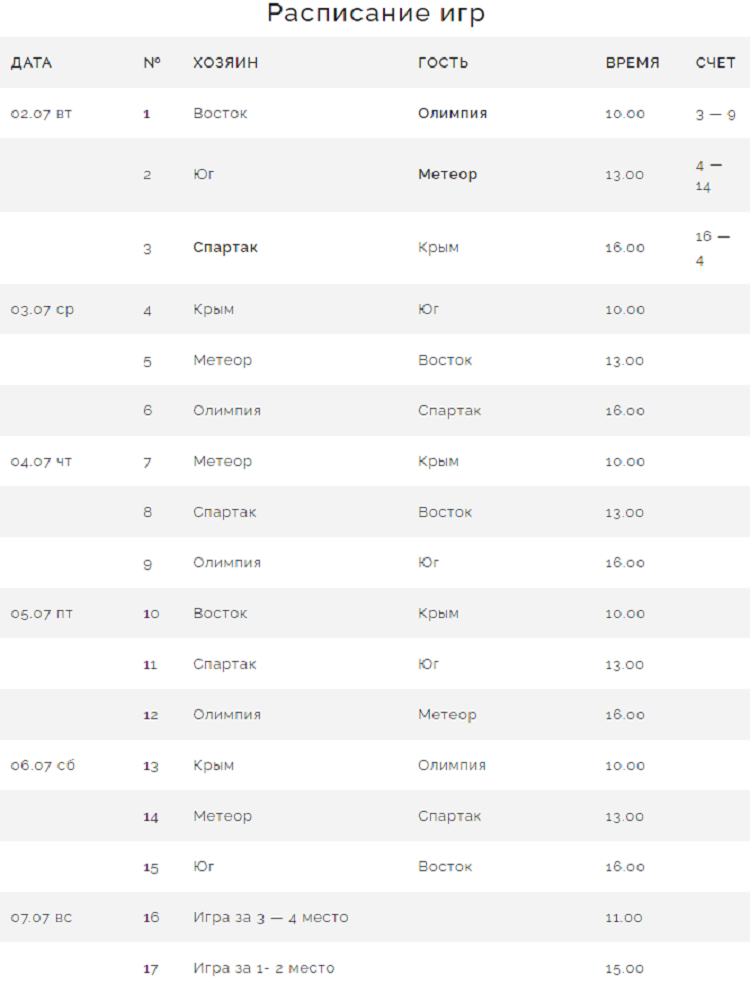Click the Расписание игр heading
This screenshot has width=750, height=993.
pyautogui.click(x=375, y=14)
